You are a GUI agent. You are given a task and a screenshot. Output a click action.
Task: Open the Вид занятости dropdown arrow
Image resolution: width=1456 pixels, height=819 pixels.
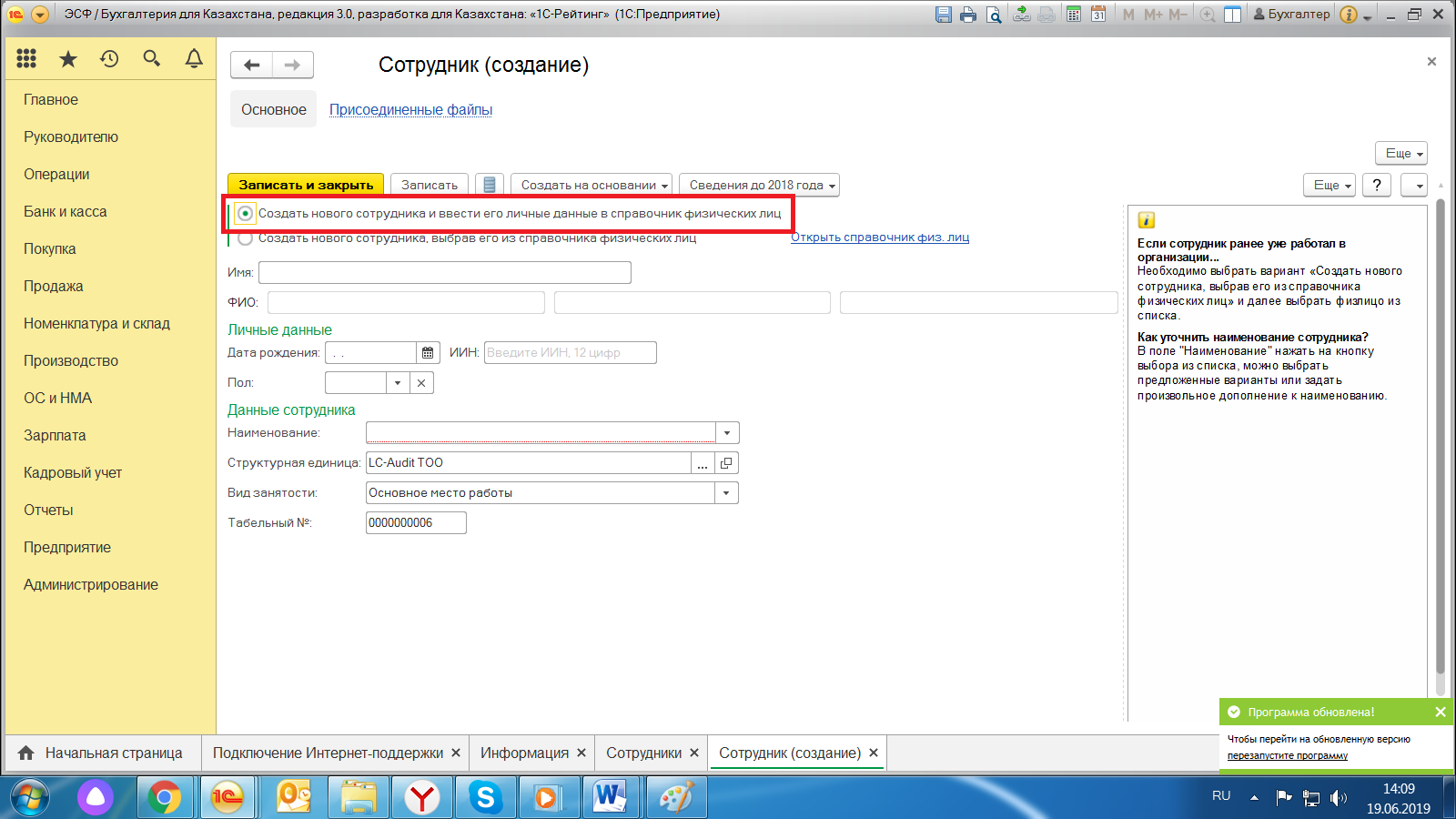(727, 493)
